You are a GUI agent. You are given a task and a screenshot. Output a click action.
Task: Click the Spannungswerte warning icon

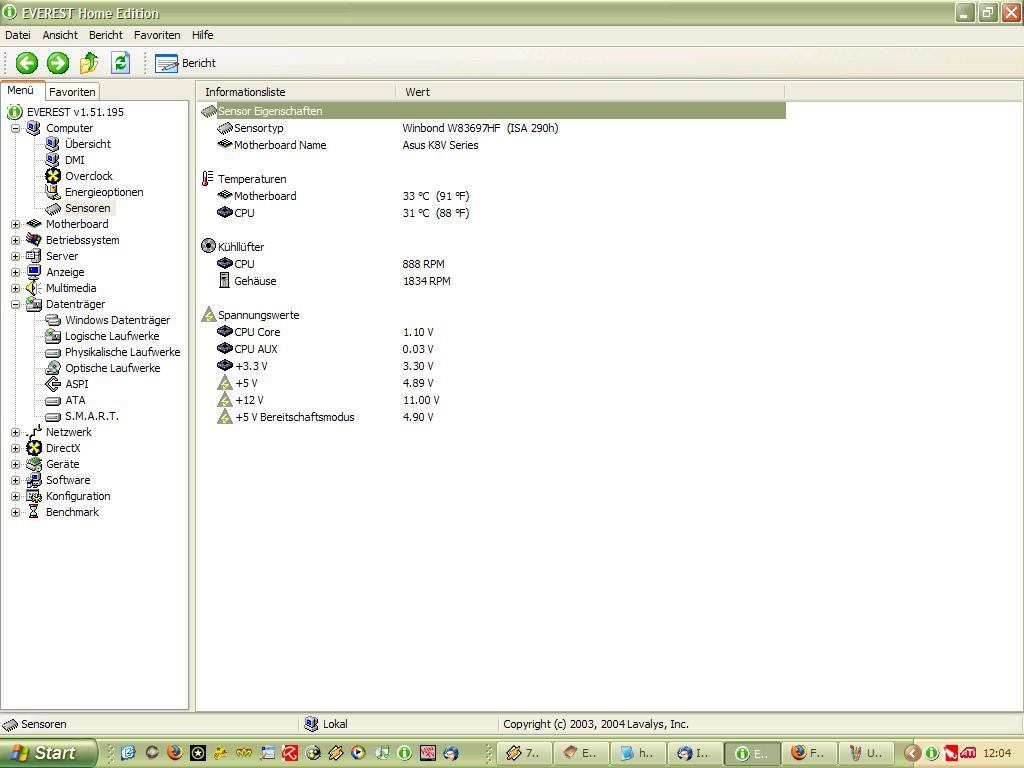pyautogui.click(x=208, y=314)
